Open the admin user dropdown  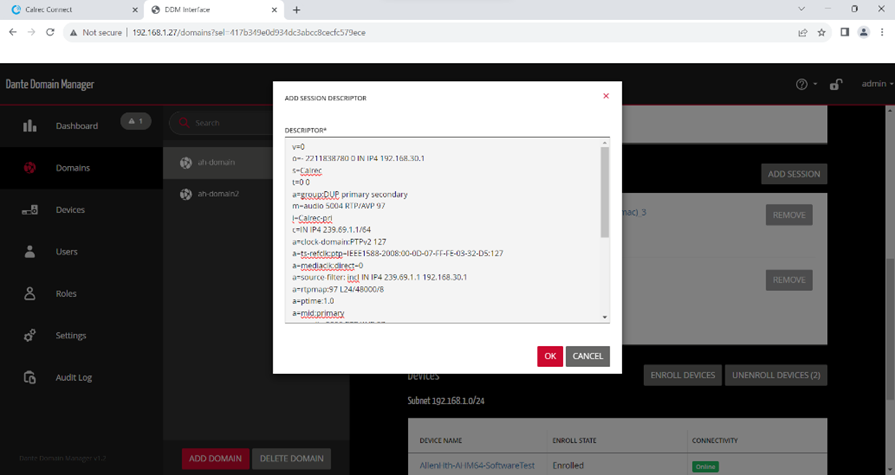click(877, 84)
